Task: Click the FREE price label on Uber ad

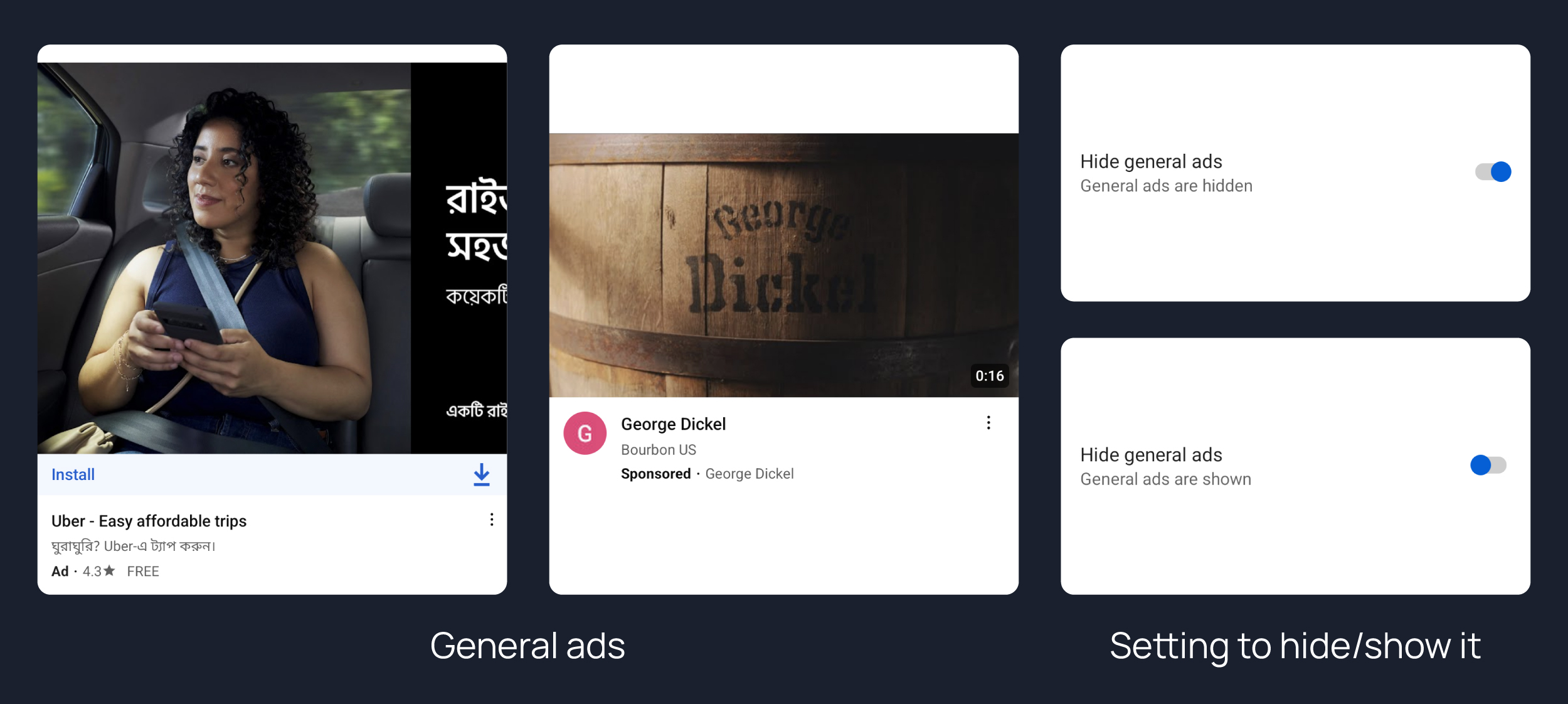Action: [x=143, y=571]
